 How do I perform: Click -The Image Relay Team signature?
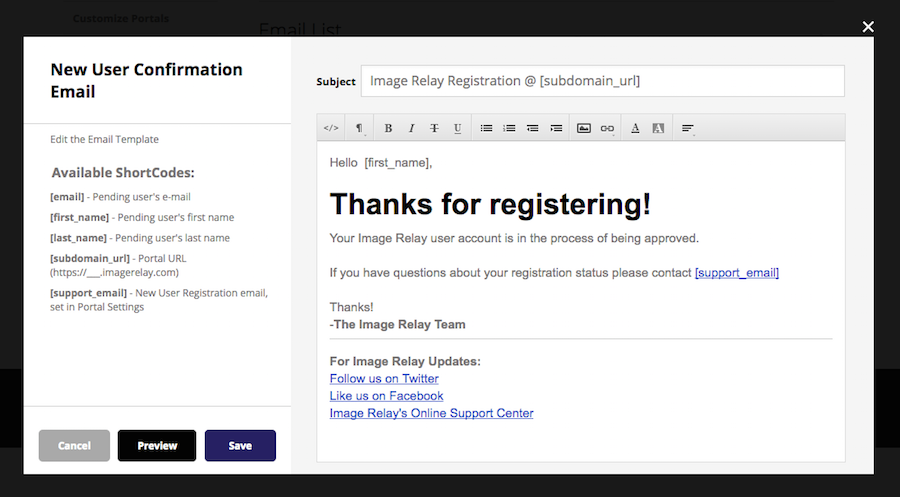397,324
